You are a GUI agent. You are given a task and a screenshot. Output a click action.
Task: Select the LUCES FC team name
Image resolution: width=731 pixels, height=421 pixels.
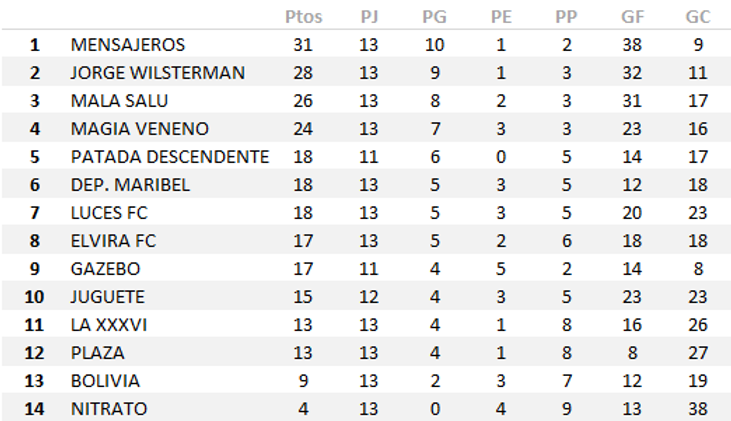pyautogui.click(x=110, y=213)
